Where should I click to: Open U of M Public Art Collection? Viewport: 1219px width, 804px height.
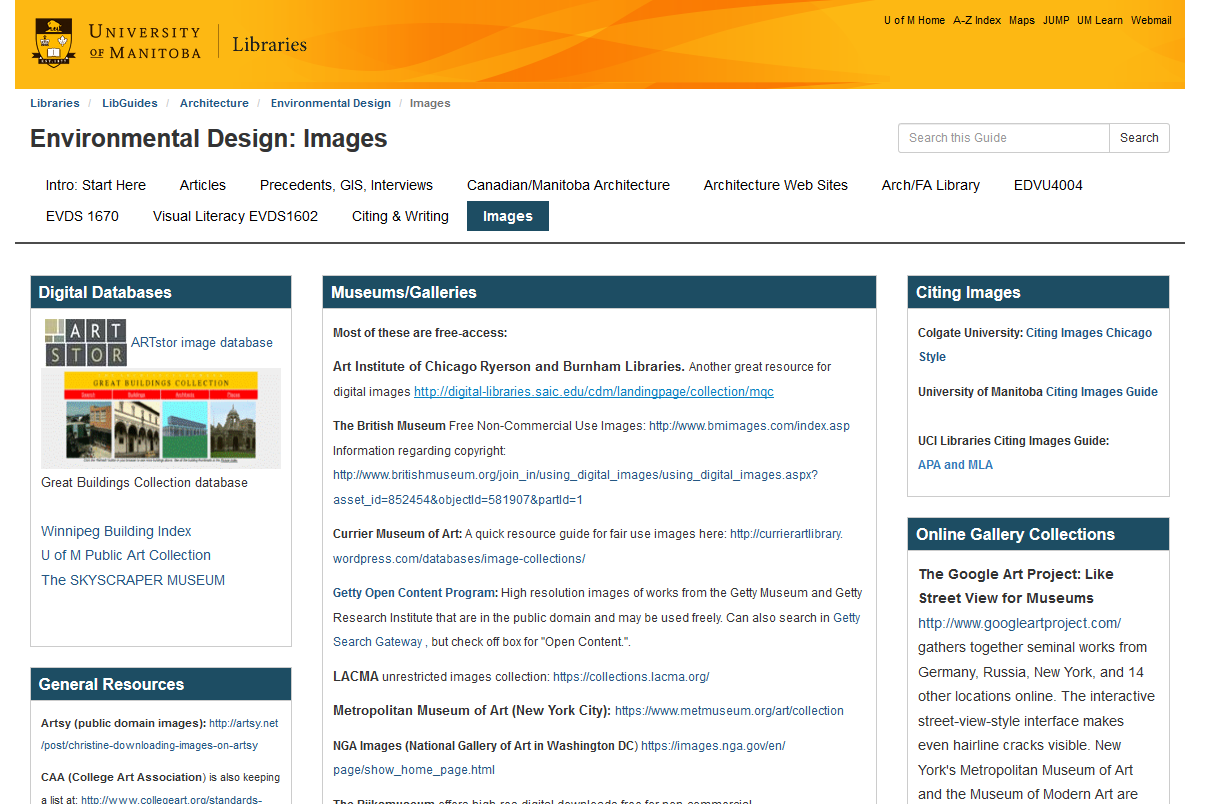[126, 555]
